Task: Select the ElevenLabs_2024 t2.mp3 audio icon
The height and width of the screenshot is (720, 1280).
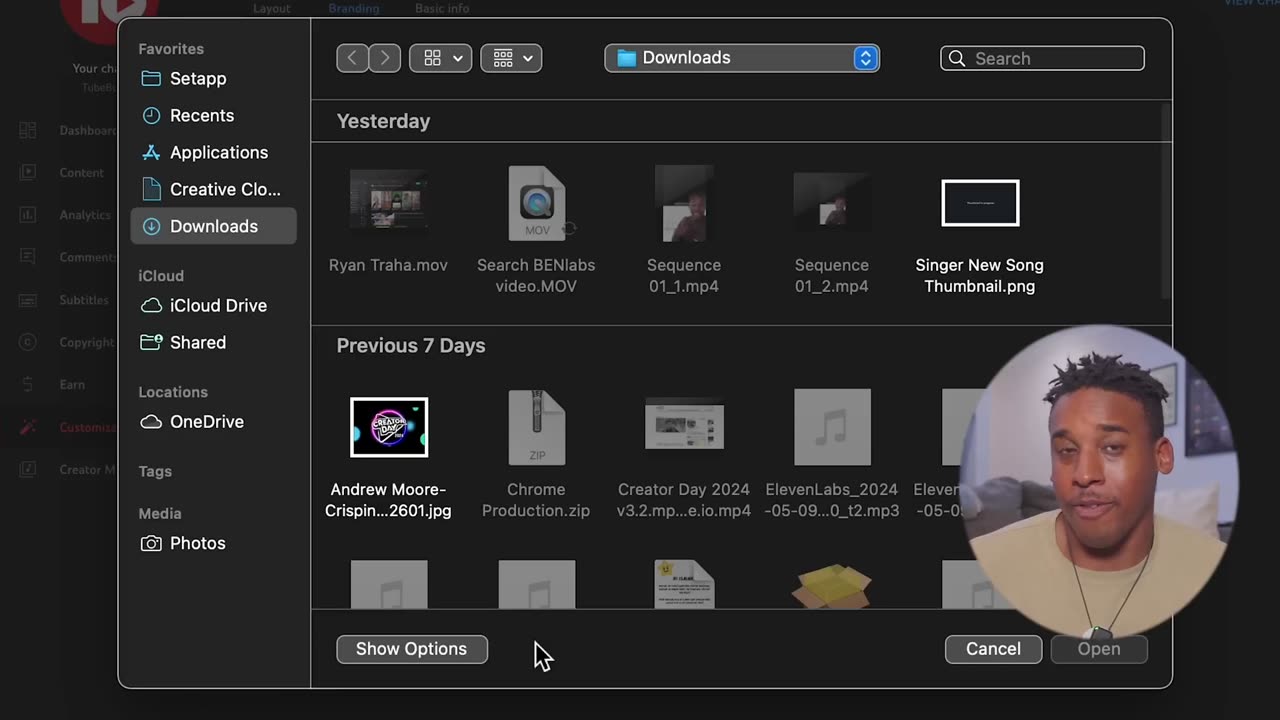Action: [832, 427]
